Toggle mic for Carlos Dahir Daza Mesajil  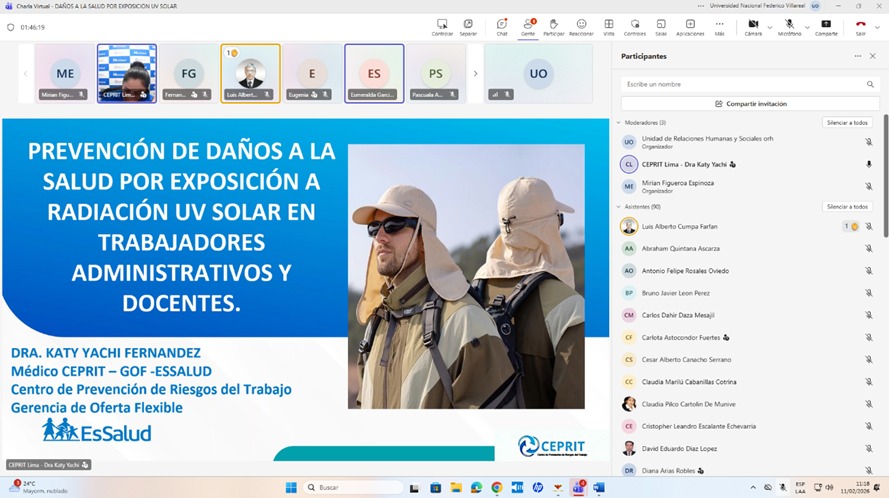click(869, 315)
